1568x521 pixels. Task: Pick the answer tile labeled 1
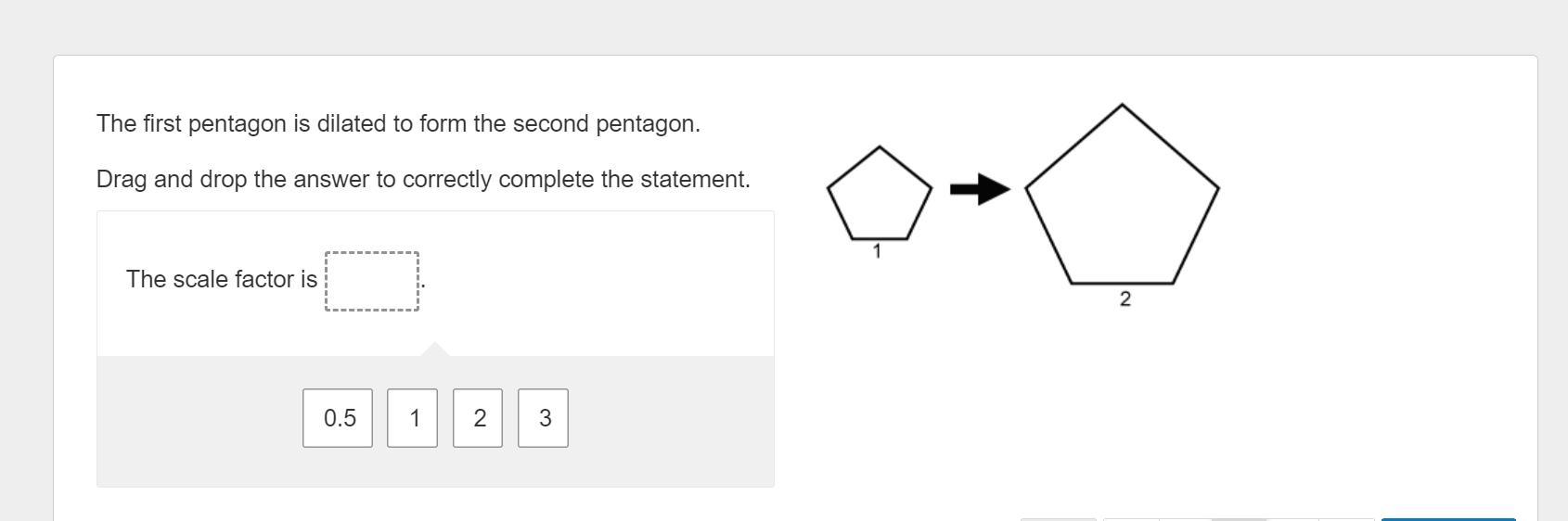pyautogui.click(x=412, y=418)
